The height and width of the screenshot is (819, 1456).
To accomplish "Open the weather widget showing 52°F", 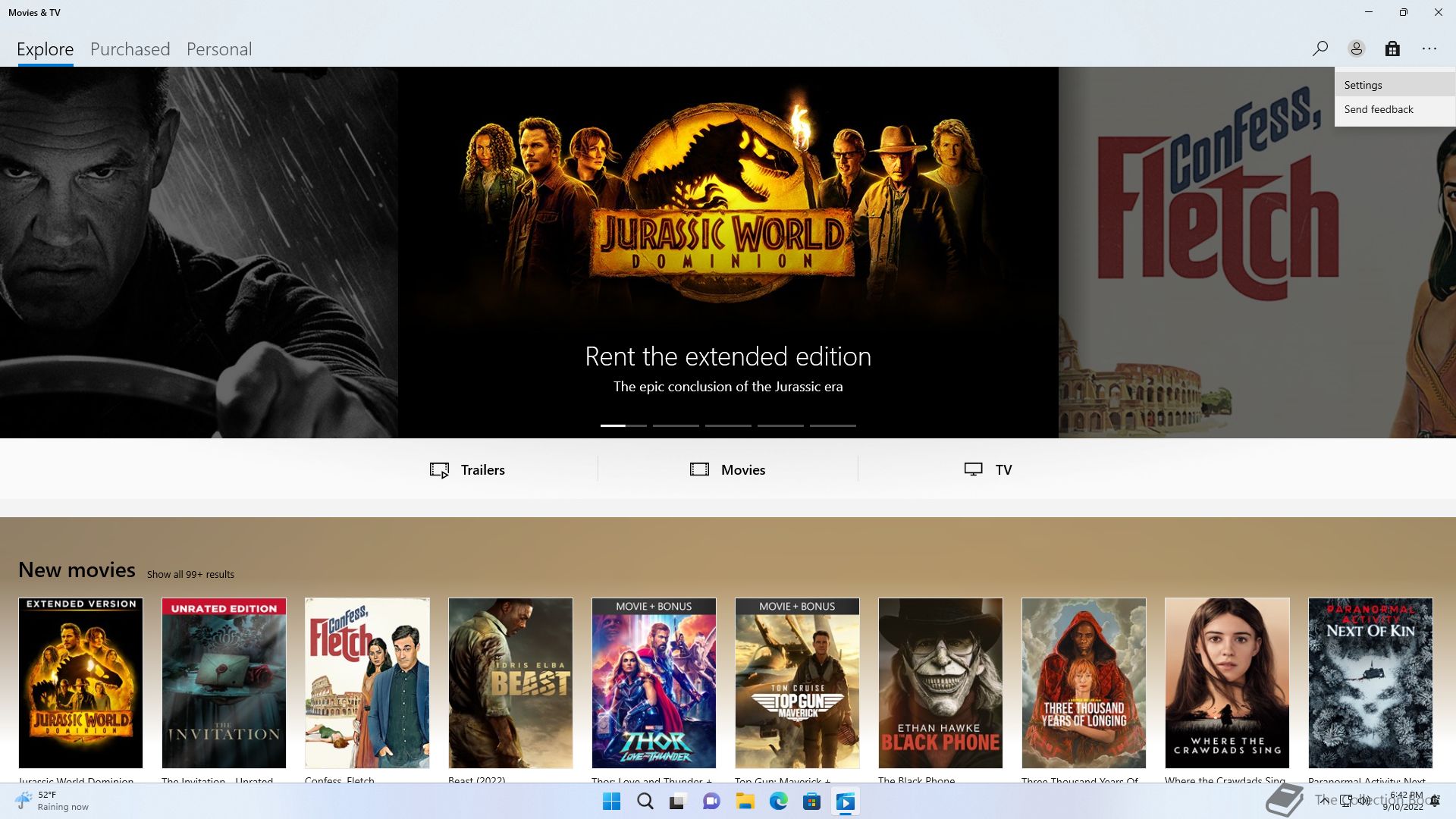I will pos(52,801).
